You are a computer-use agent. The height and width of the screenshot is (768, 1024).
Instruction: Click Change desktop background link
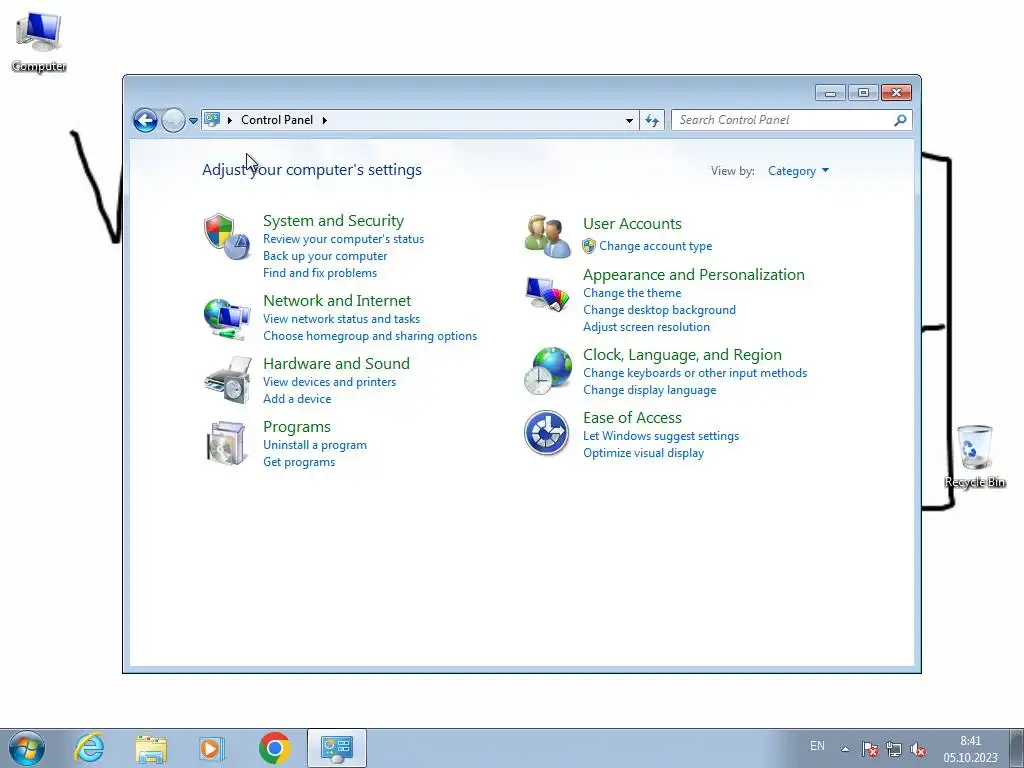click(659, 310)
